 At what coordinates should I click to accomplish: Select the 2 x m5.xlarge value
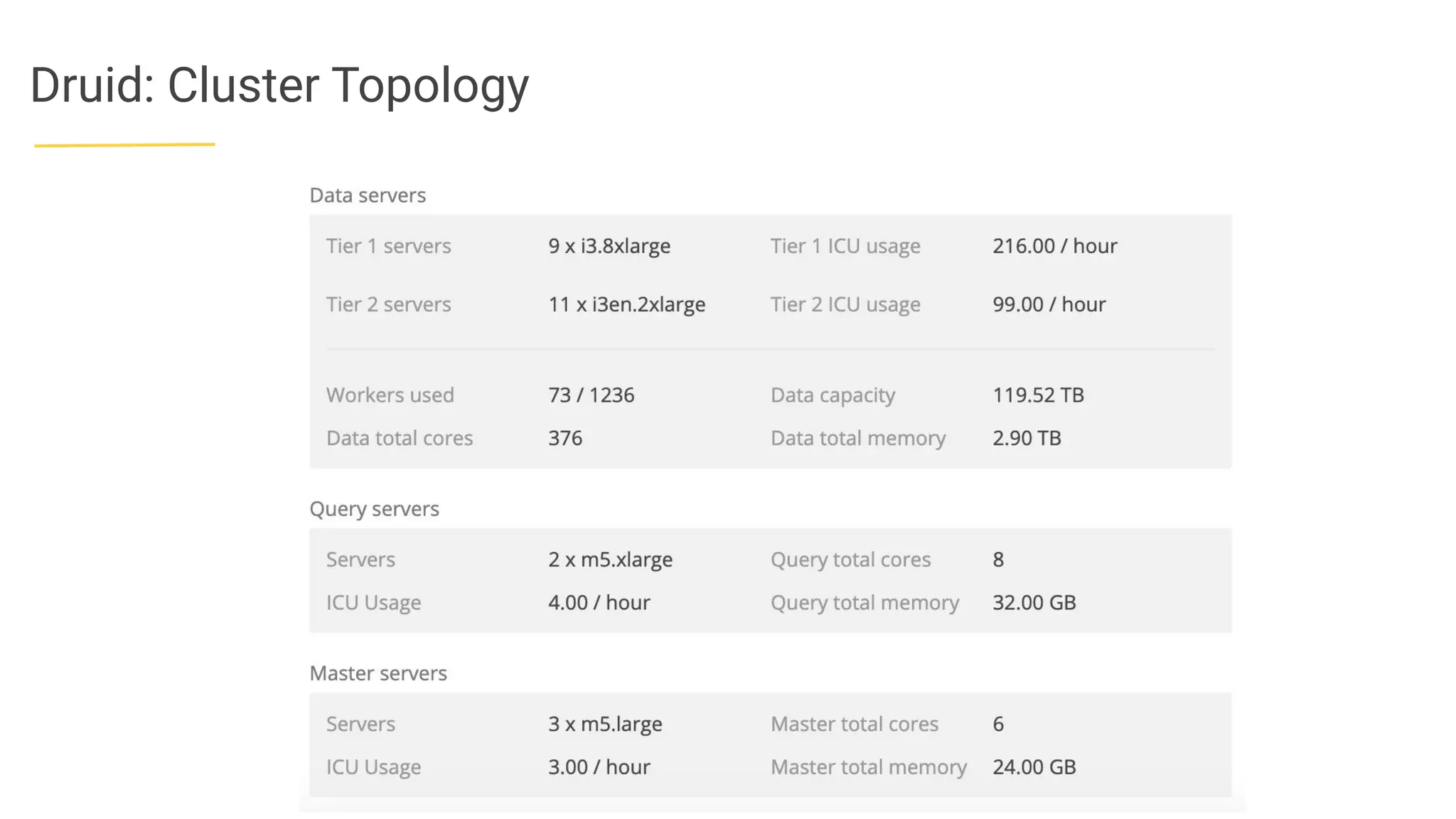click(x=610, y=560)
